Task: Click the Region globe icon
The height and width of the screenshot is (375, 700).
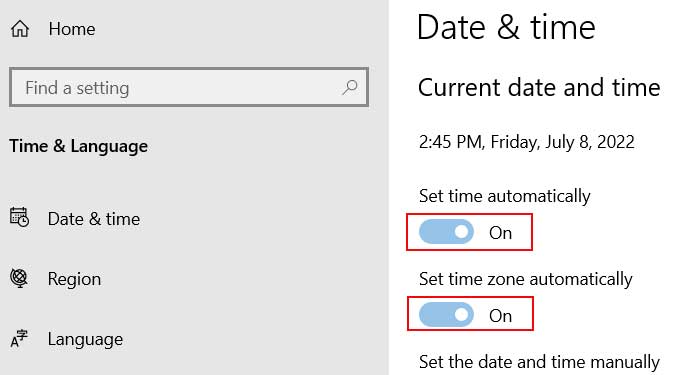Action: [19, 278]
